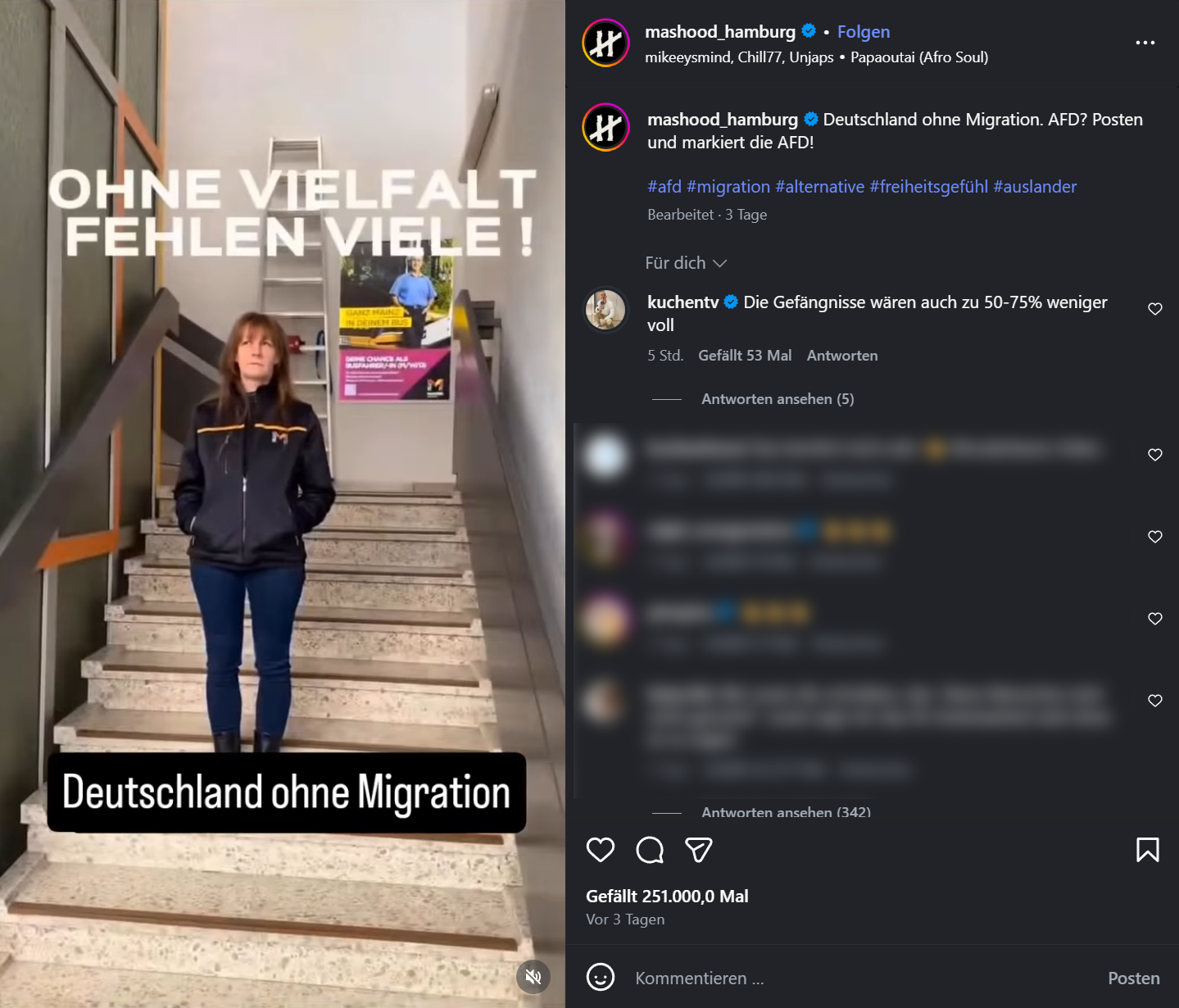The width and height of the screenshot is (1179, 1008).
Task: Open the #migration hashtag
Action: pyautogui.click(x=728, y=187)
